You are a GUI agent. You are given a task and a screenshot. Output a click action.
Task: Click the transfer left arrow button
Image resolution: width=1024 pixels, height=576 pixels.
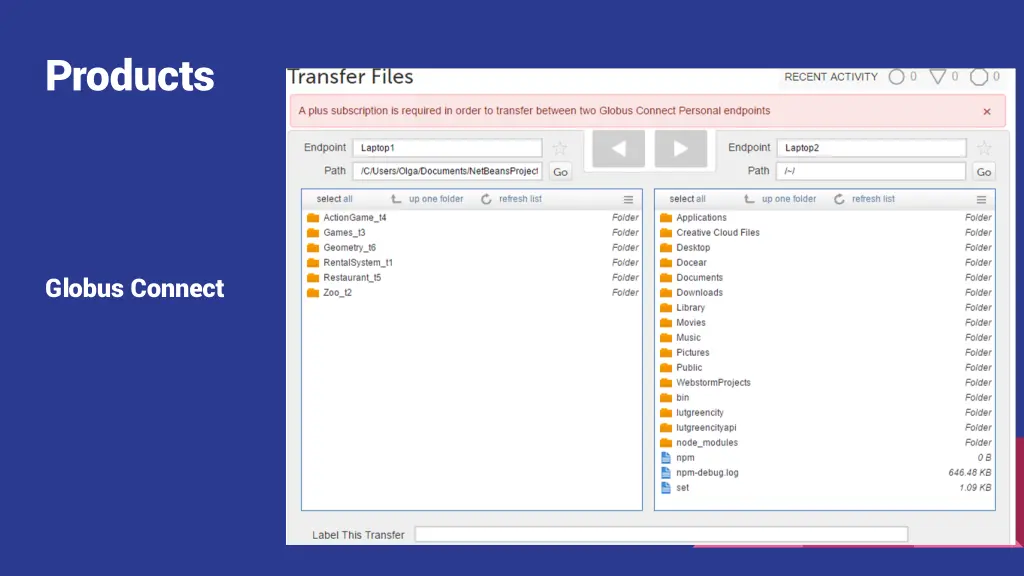point(618,149)
